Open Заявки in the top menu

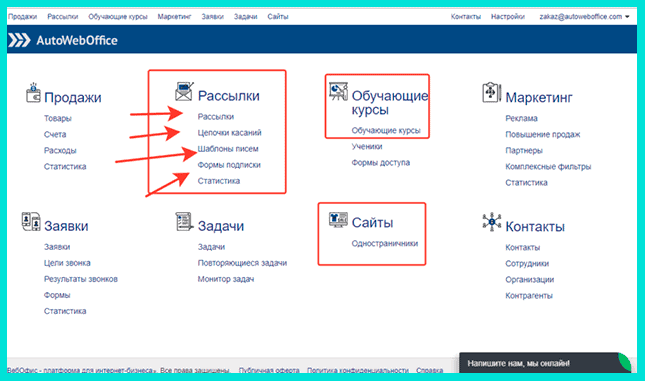pyautogui.click(x=213, y=17)
